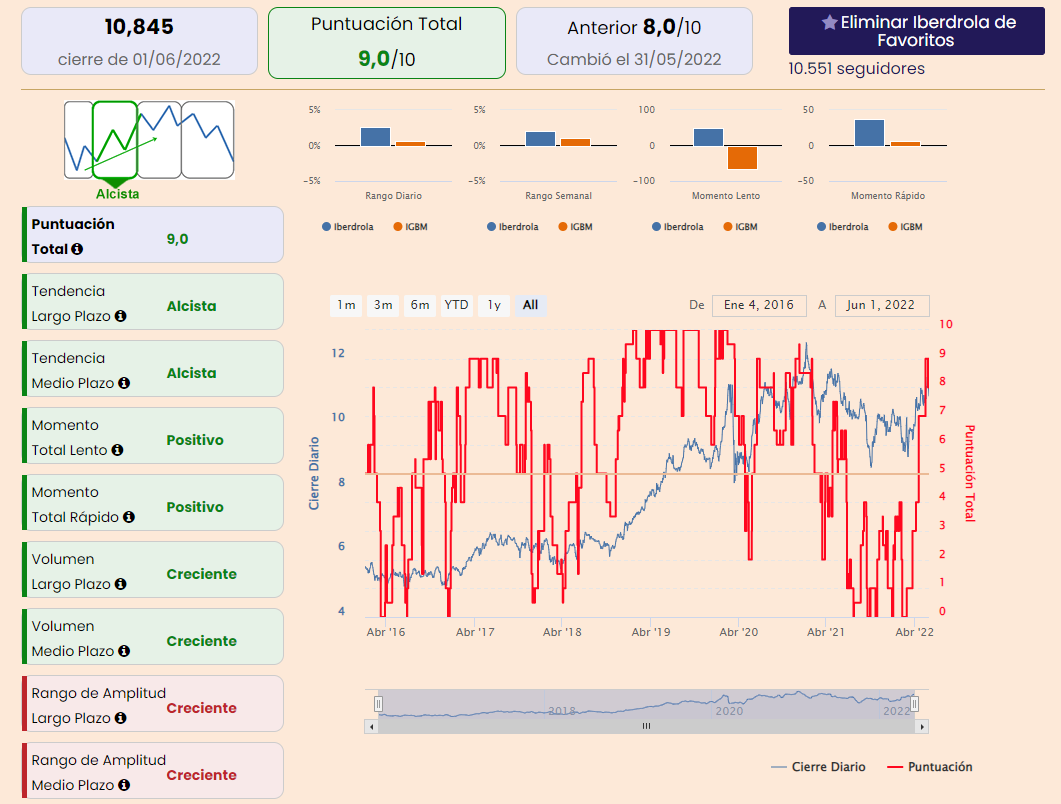The width and height of the screenshot is (1061, 804).
Task: Click the orange IGBM bar in Momento Lento
Action: coord(742,158)
